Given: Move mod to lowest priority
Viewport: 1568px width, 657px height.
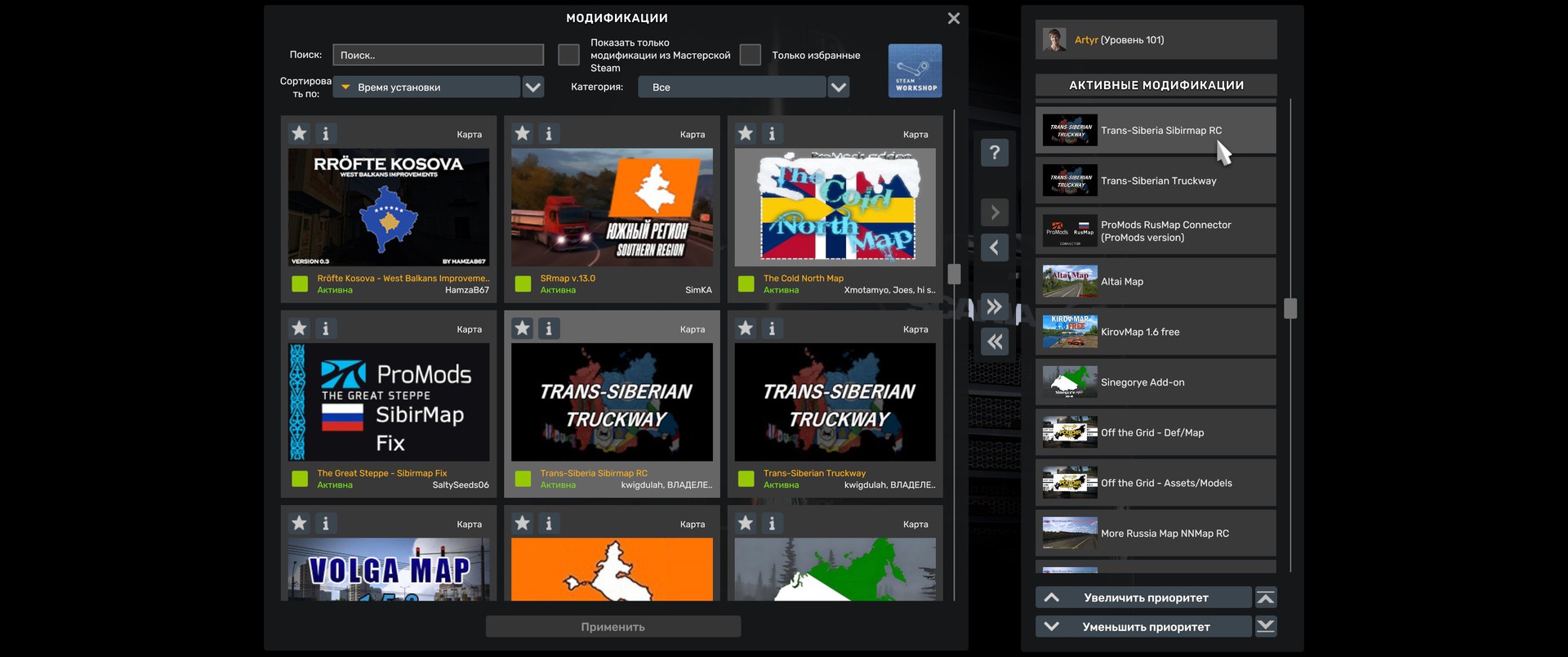Looking at the screenshot, I should point(1266,627).
